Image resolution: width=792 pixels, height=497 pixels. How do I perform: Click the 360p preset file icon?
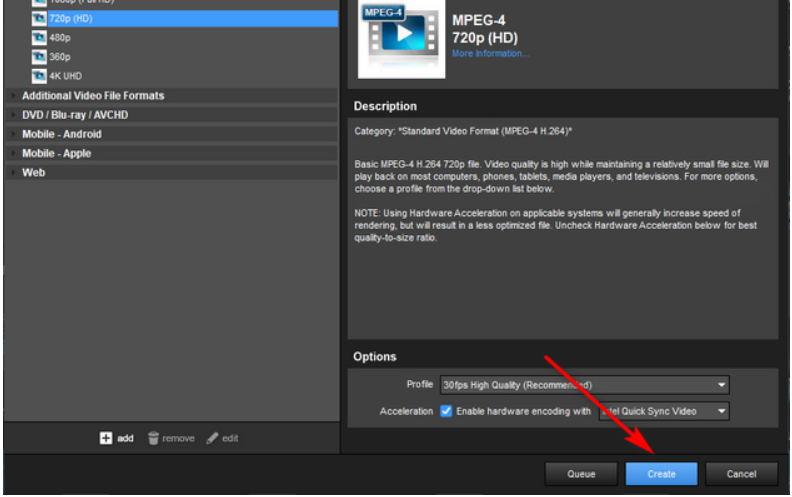tap(39, 57)
